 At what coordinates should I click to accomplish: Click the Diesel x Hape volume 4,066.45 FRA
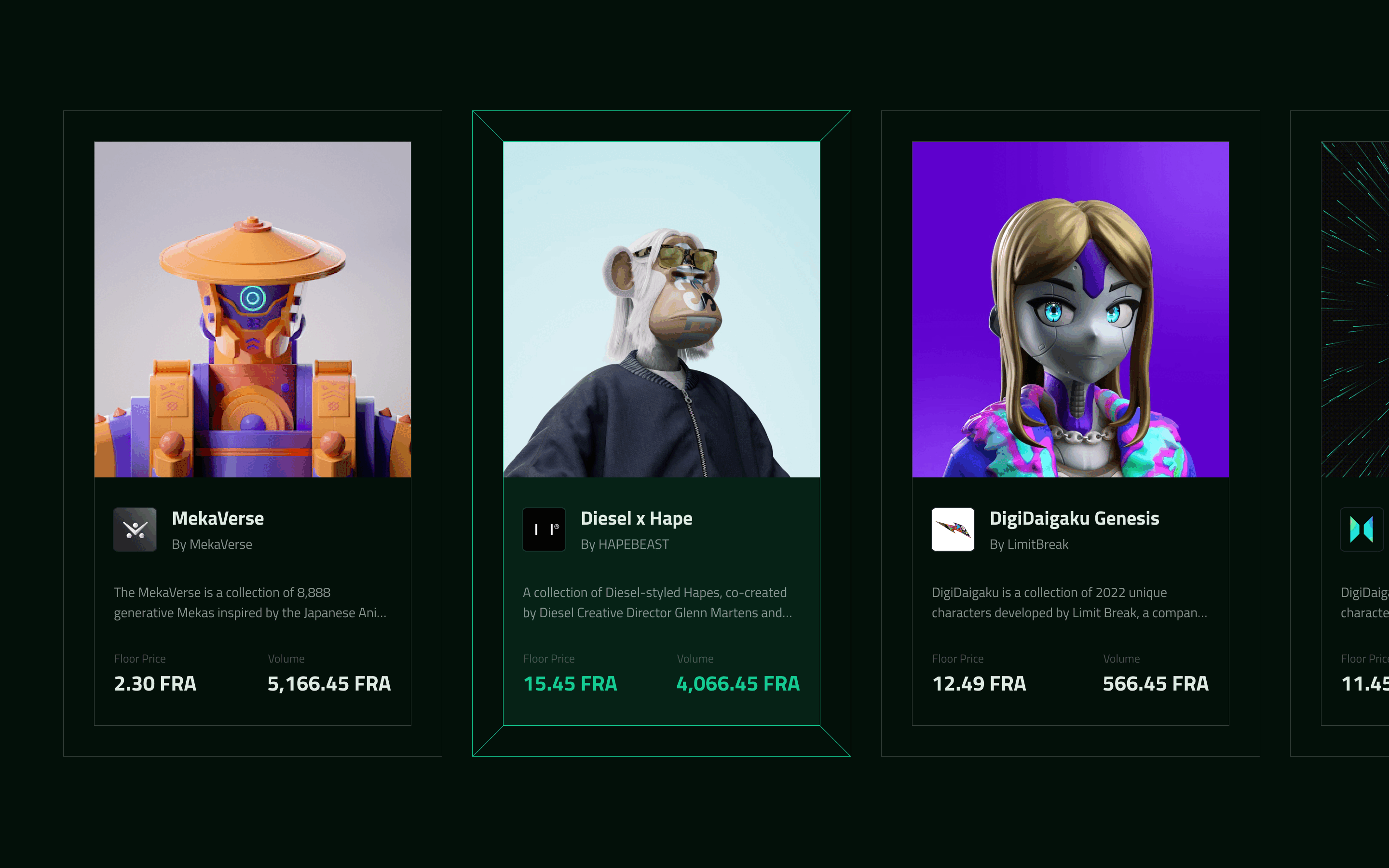[738, 684]
